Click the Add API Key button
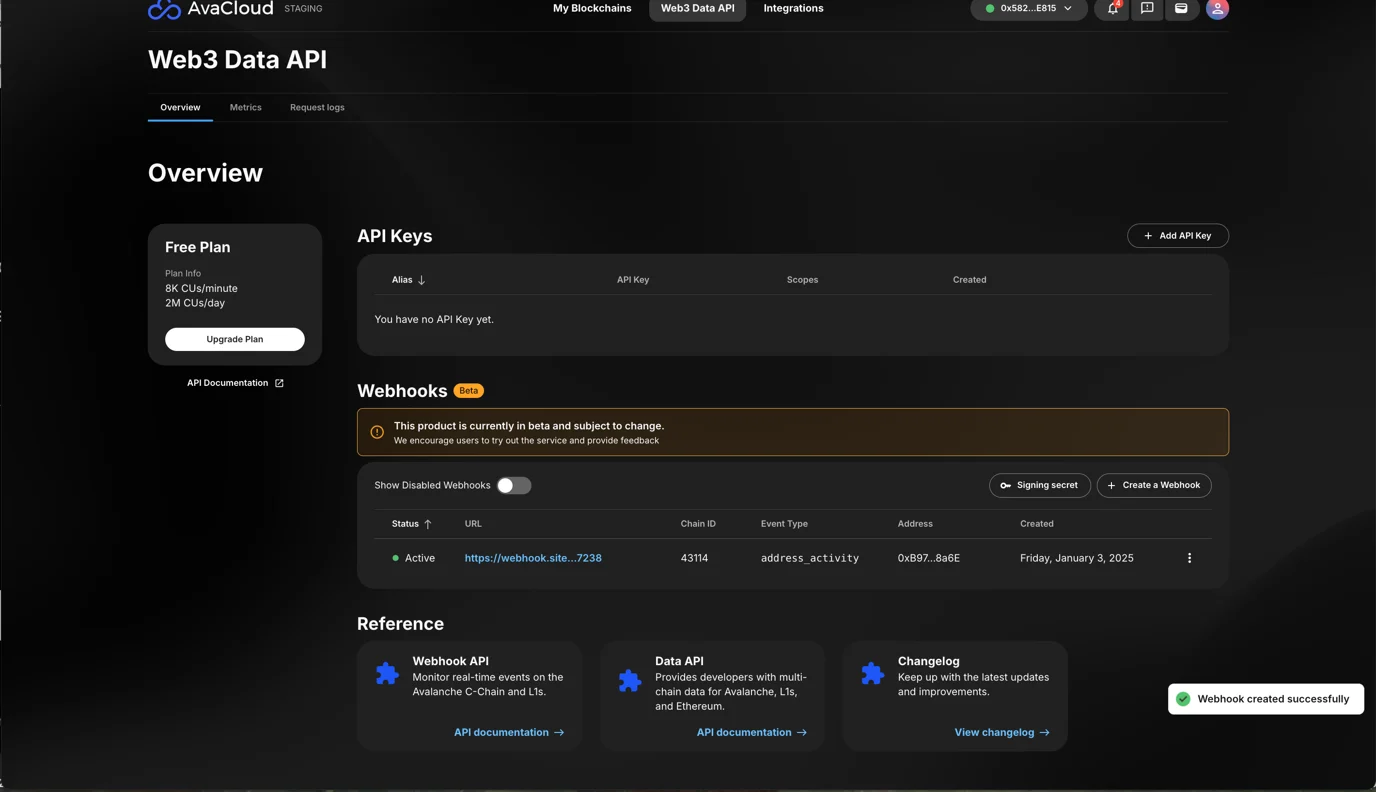The width and height of the screenshot is (1376, 792). pyautogui.click(x=1177, y=236)
